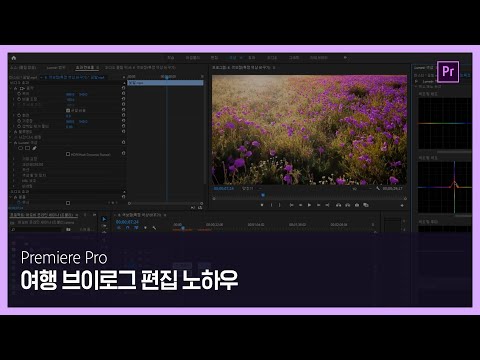This screenshot has width=480, height=360.
Task: Open the Editing workspace tab
Action: coord(214,58)
